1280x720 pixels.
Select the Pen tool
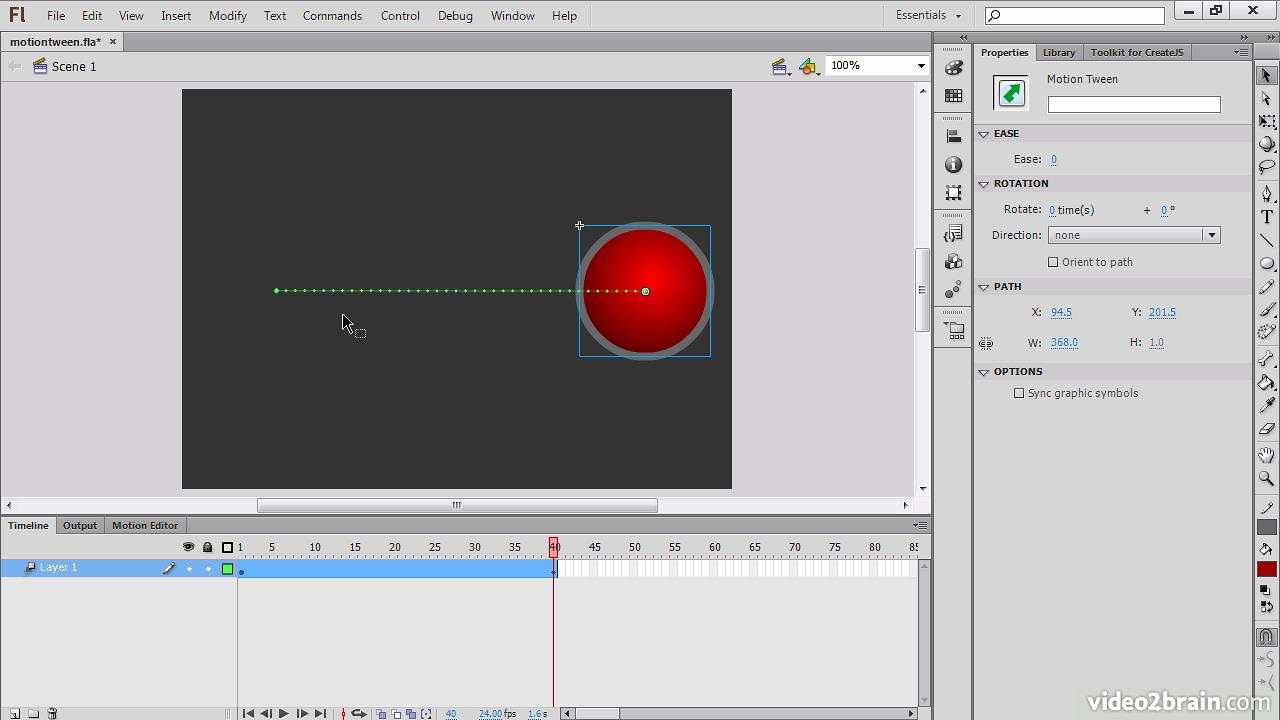[1266, 193]
